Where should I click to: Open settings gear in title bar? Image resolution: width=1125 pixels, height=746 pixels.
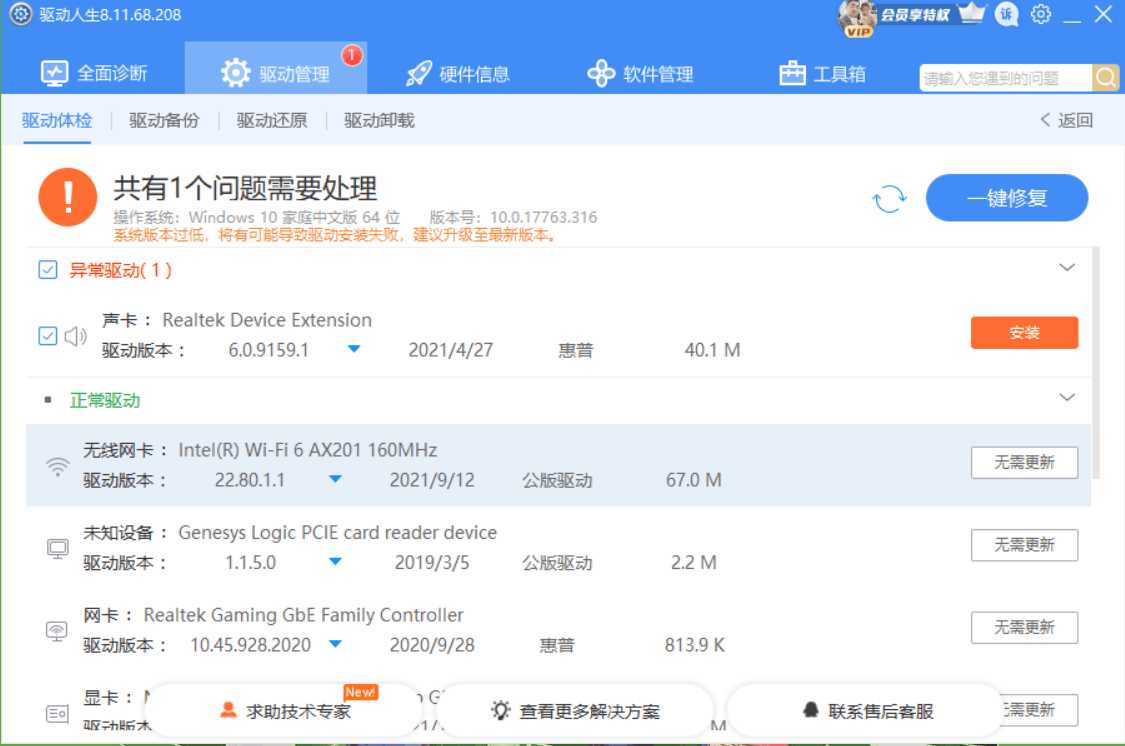[x=1041, y=15]
